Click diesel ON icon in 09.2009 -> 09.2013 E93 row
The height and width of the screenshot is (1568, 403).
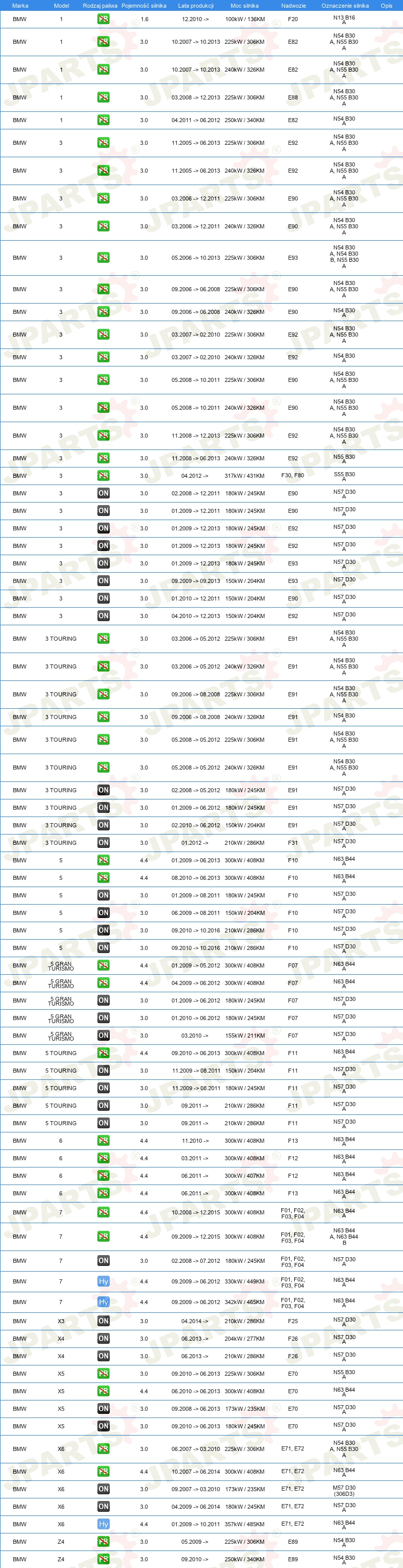click(x=104, y=581)
